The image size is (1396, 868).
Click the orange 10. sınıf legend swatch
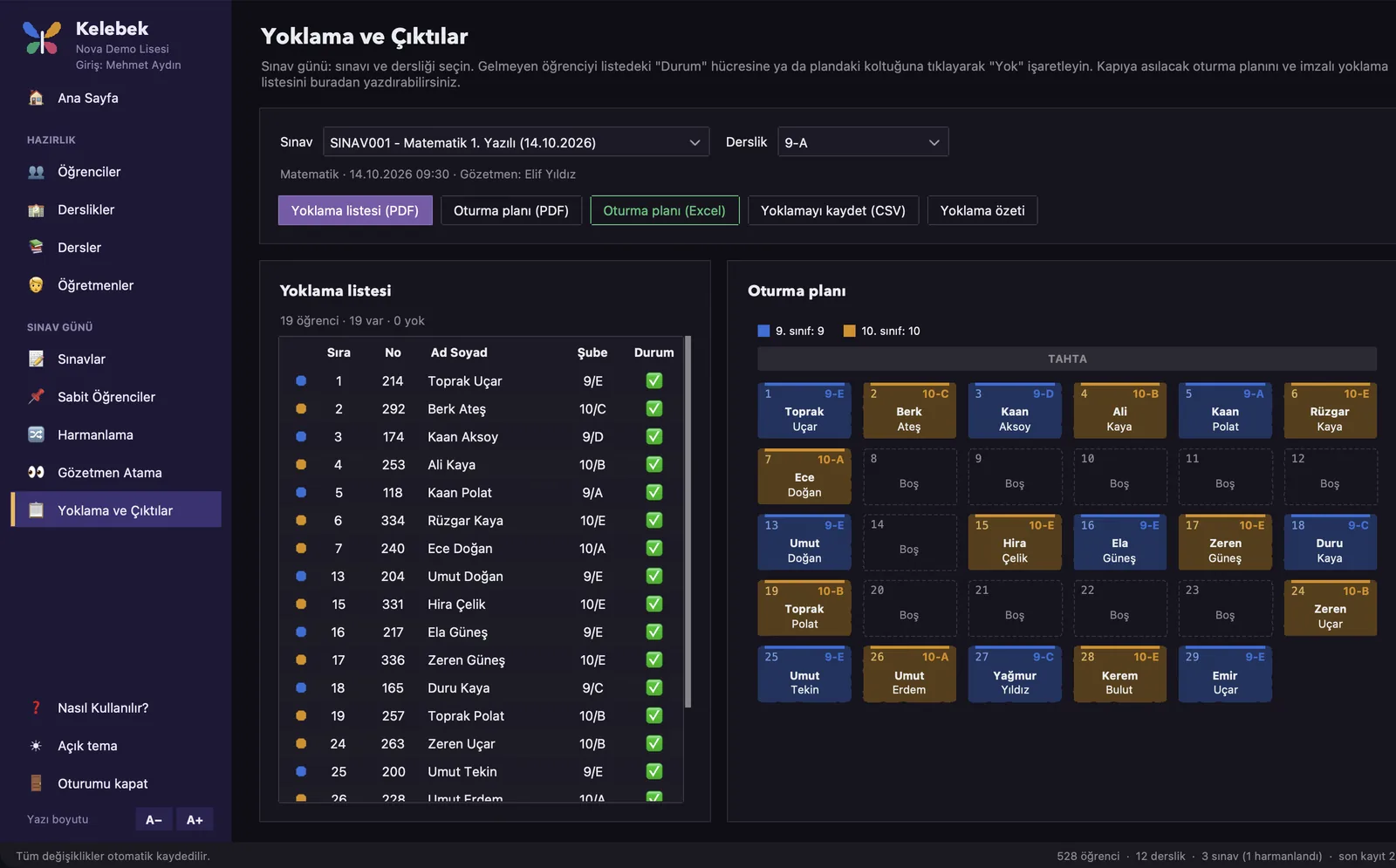pyautogui.click(x=849, y=331)
